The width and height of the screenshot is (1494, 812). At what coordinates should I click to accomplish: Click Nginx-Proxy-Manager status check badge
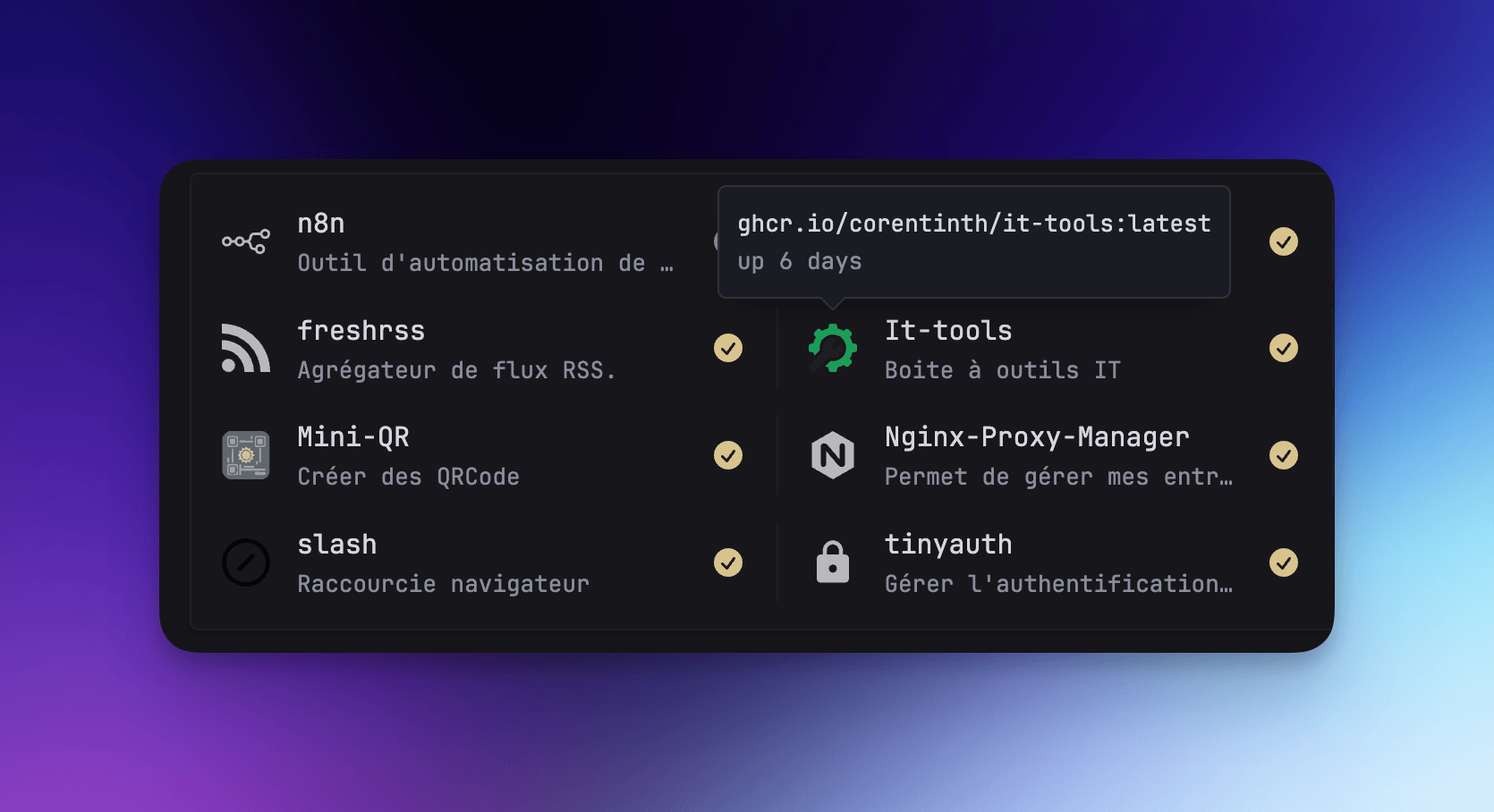(x=1284, y=455)
